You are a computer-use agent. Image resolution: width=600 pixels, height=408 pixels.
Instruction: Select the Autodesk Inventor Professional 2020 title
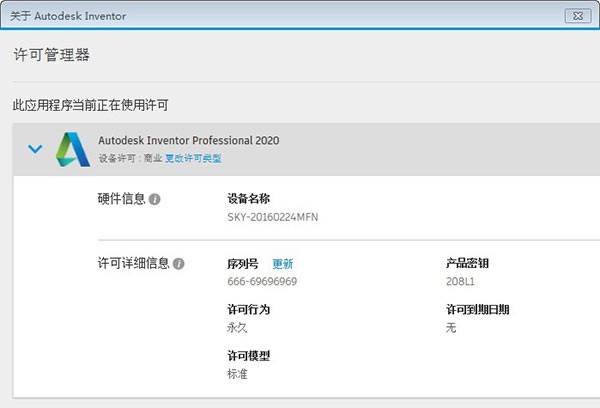[189, 140]
